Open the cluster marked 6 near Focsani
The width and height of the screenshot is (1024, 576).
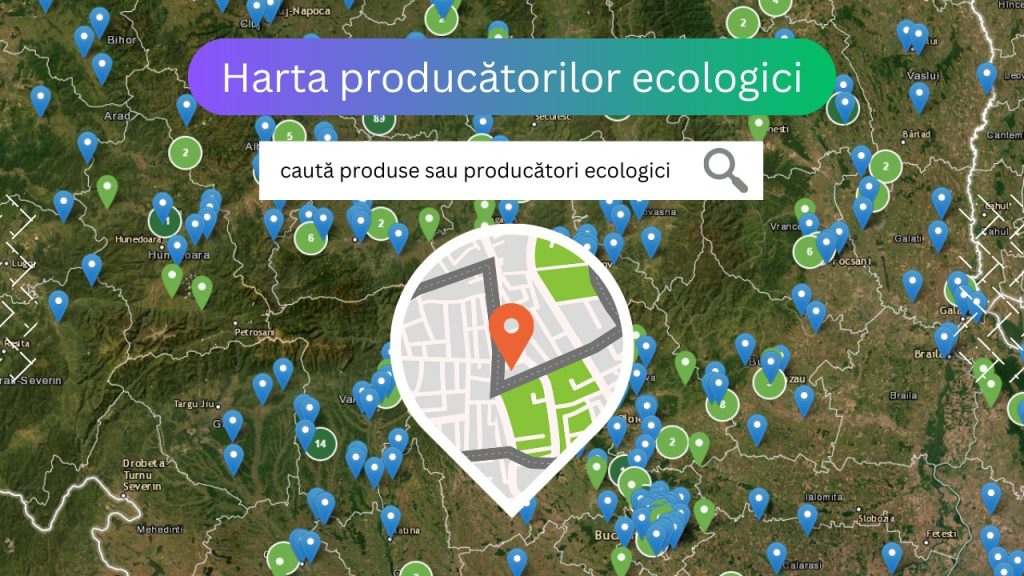810,252
